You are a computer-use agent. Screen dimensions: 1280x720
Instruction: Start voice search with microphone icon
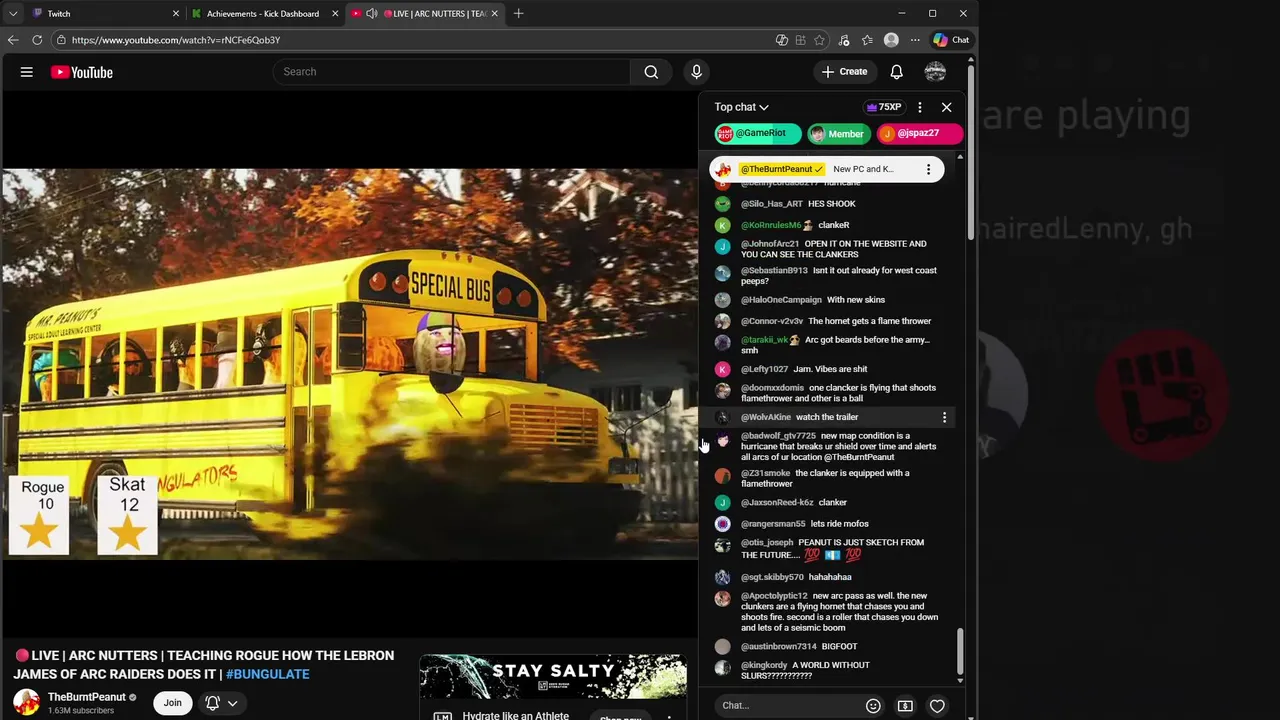697,72
